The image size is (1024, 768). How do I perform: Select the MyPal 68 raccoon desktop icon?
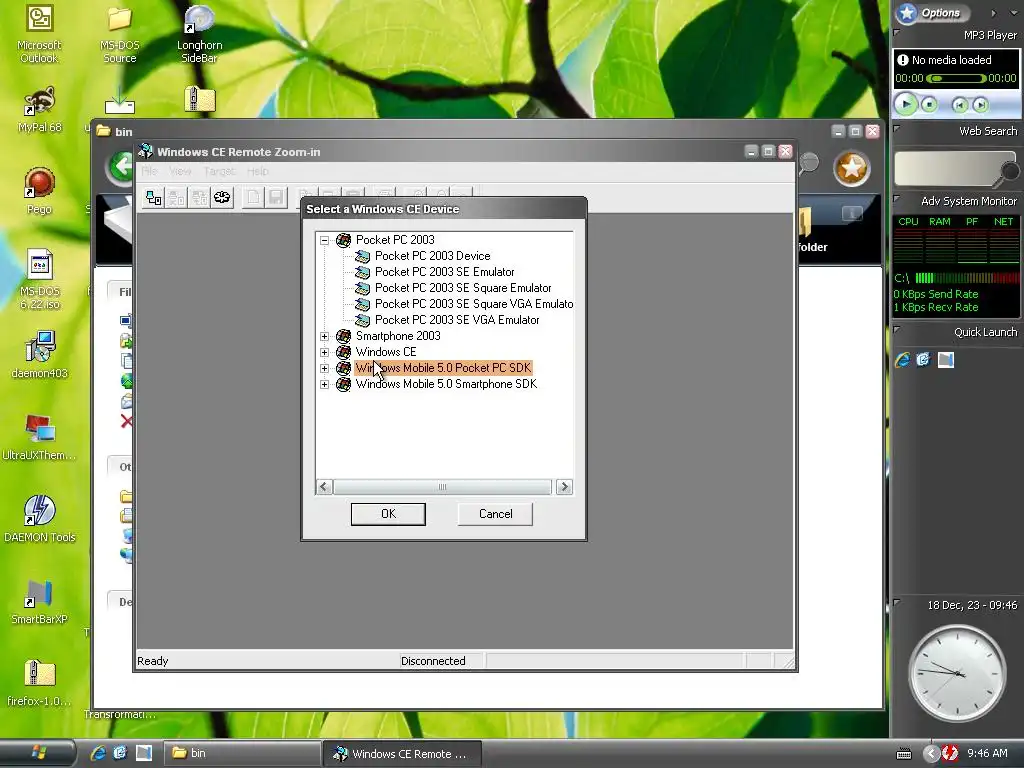point(39,110)
